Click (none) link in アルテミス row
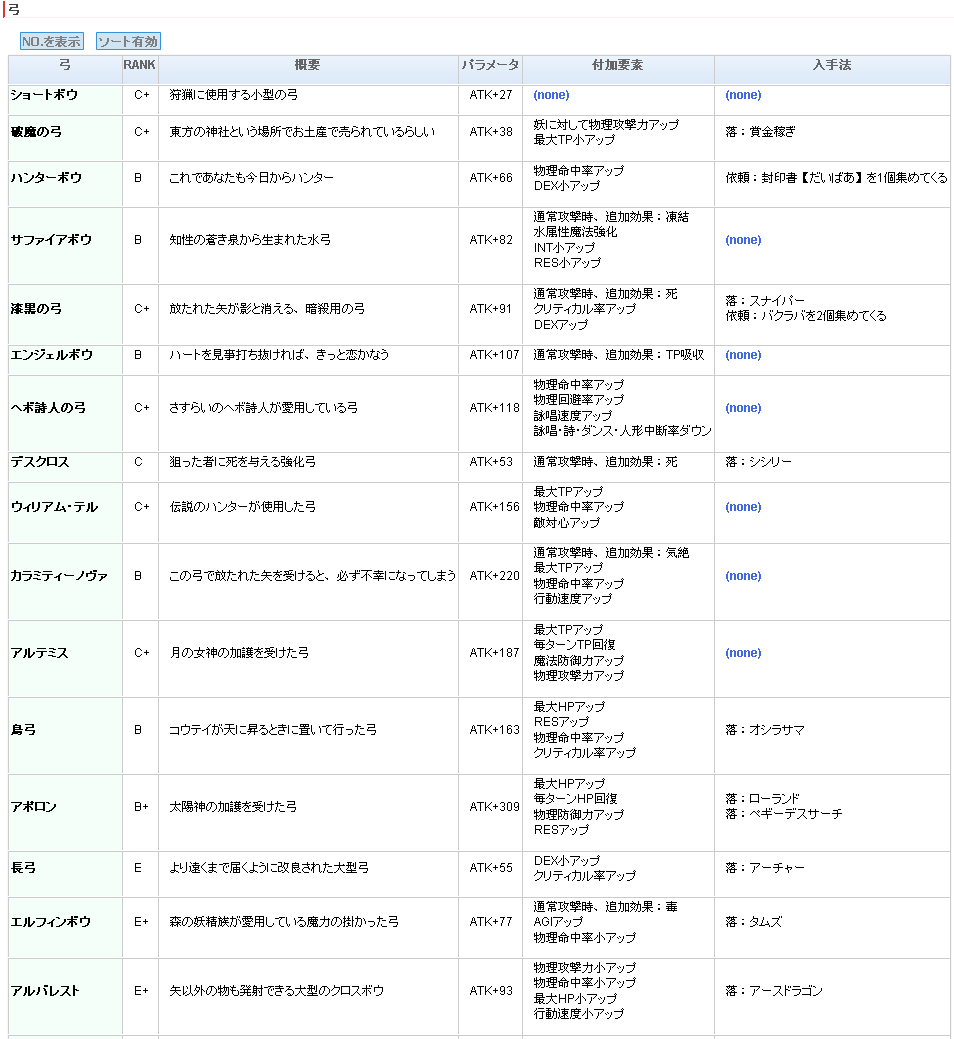This screenshot has height=1039, width=954. click(x=743, y=653)
